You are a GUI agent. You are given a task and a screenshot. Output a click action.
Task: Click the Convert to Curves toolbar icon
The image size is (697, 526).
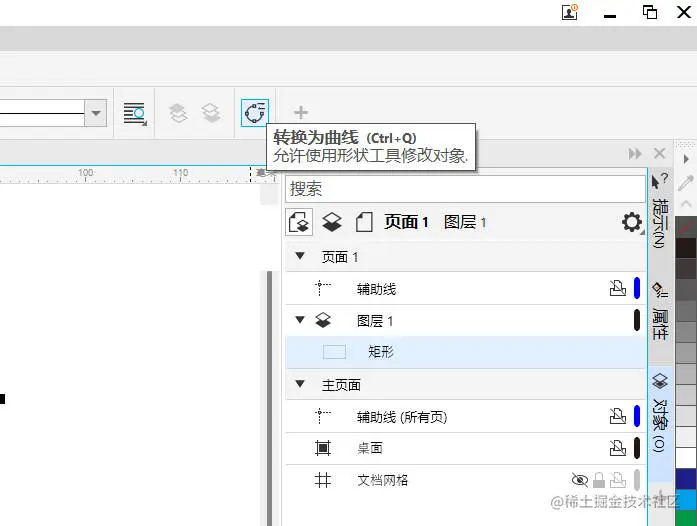tap(255, 113)
